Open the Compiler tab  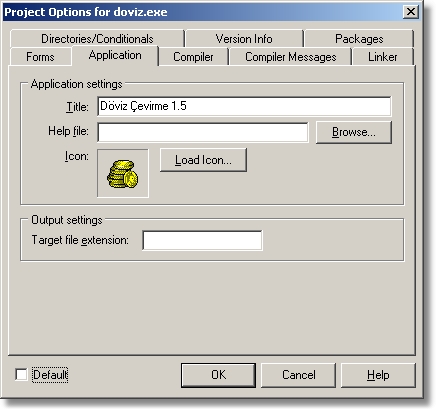tap(193, 57)
